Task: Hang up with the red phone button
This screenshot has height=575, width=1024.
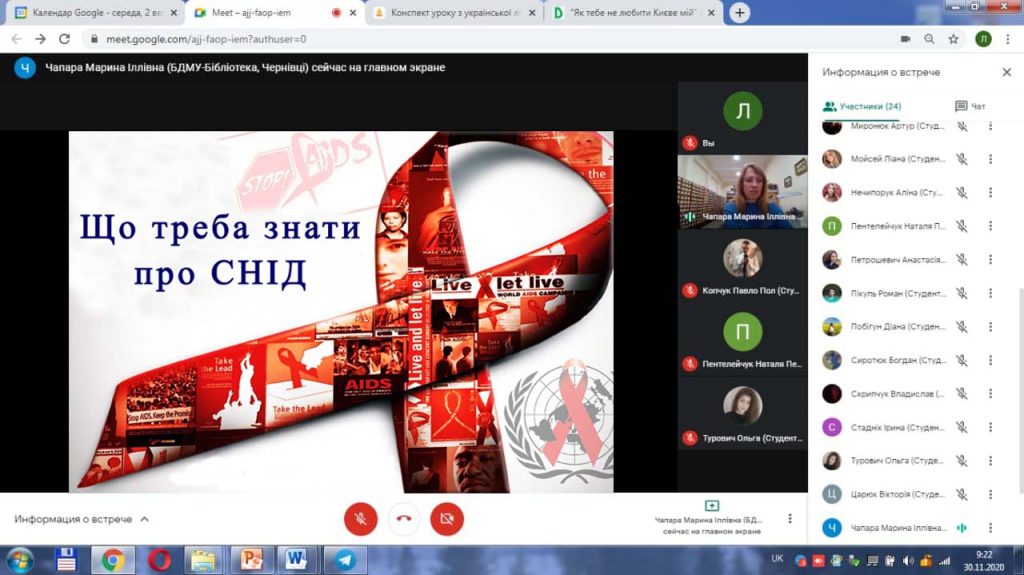Action: coord(404,518)
